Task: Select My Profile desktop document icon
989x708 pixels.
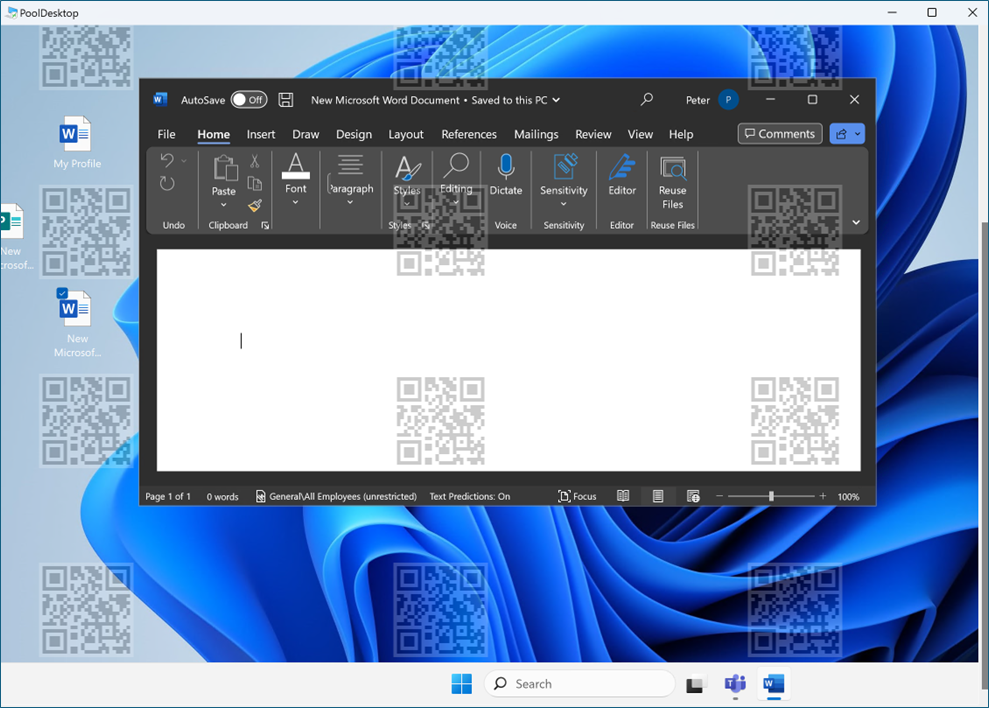Action: tap(76, 143)
